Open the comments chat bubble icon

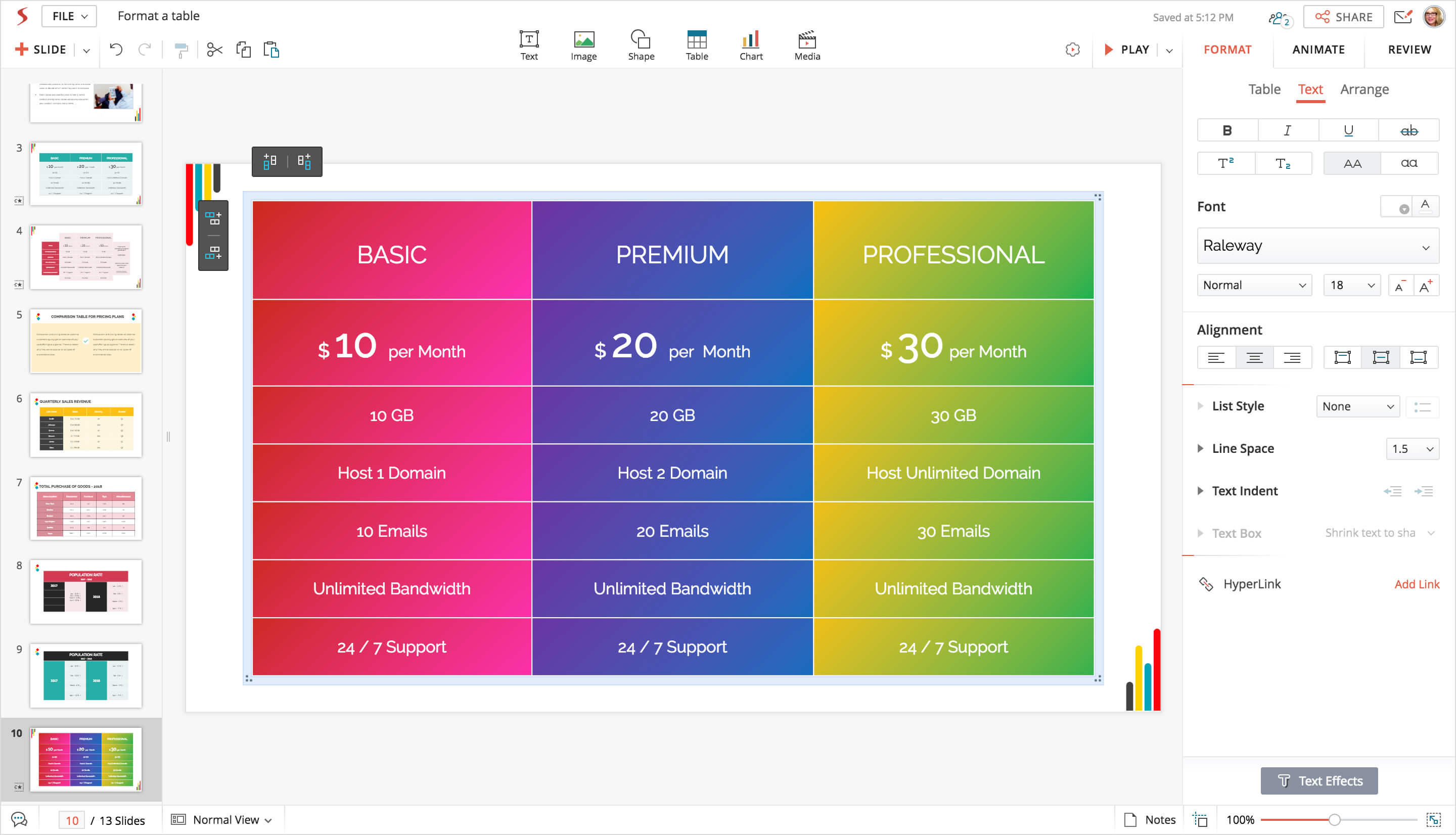point(19,819)
